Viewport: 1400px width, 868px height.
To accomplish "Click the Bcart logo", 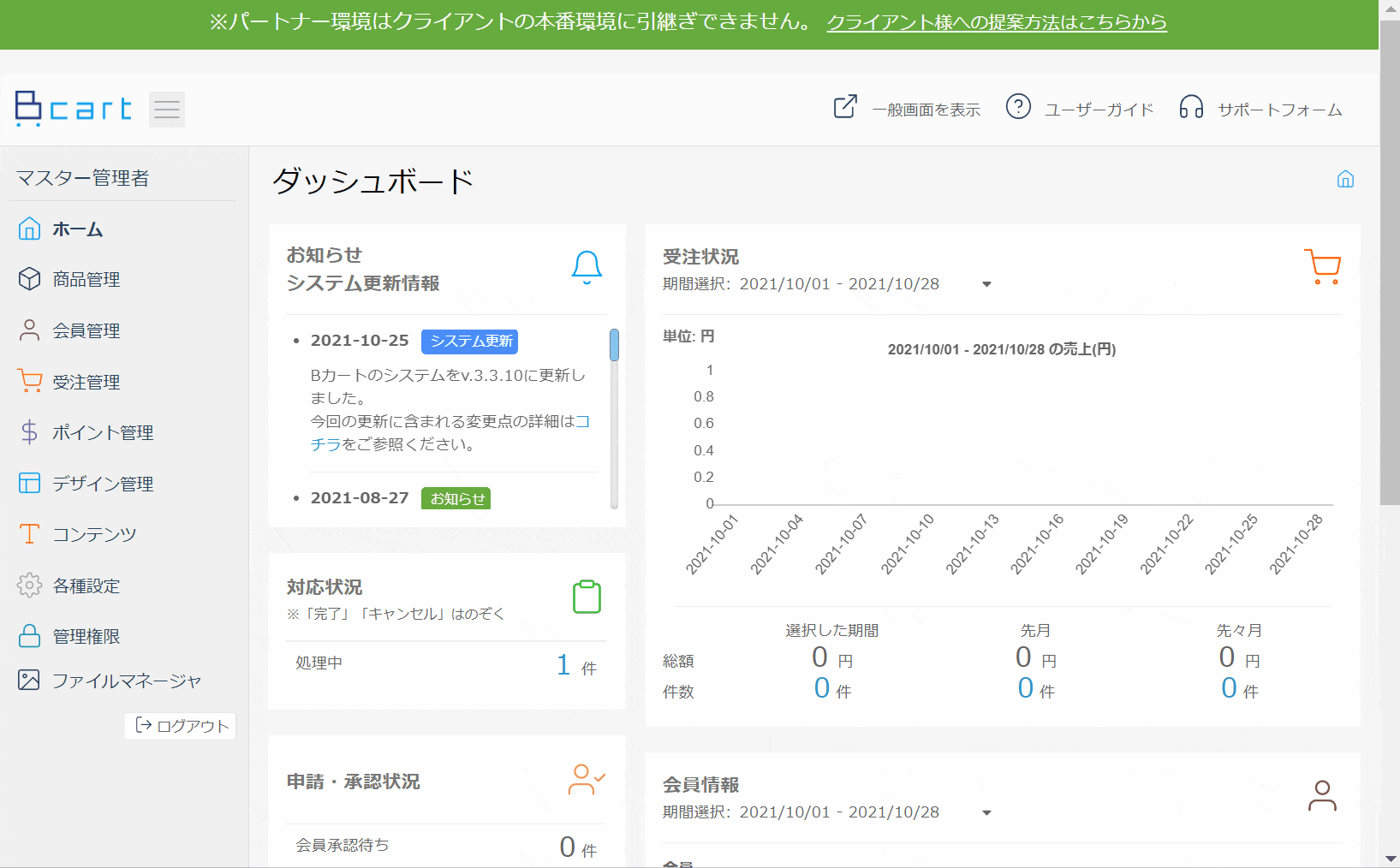I will [x=74, y=109].
